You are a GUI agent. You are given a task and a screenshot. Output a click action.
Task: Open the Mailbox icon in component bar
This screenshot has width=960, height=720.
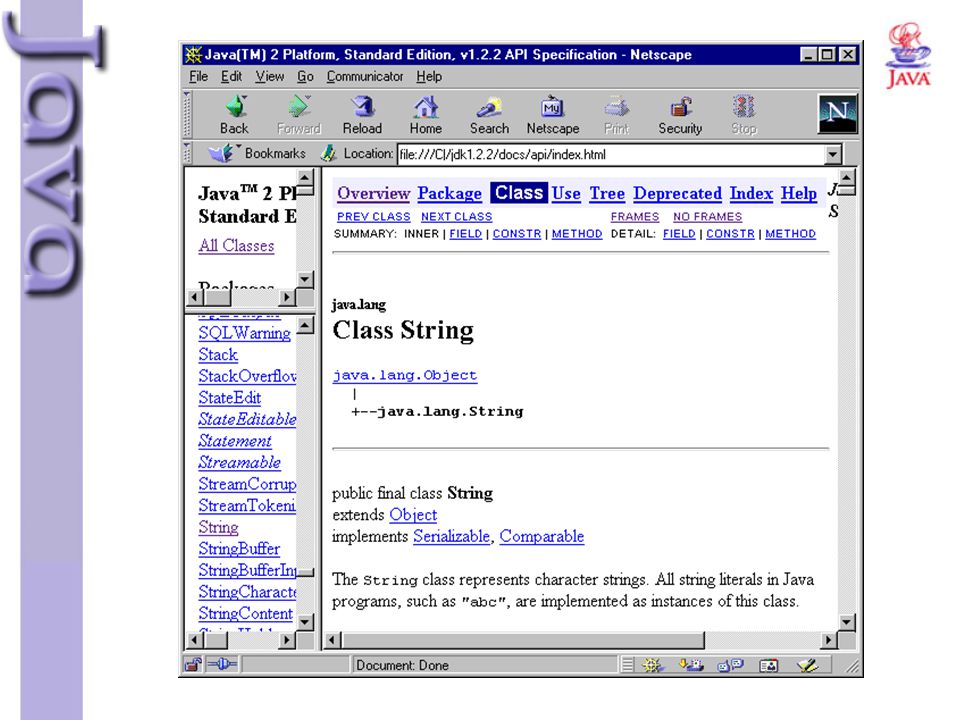691,665
